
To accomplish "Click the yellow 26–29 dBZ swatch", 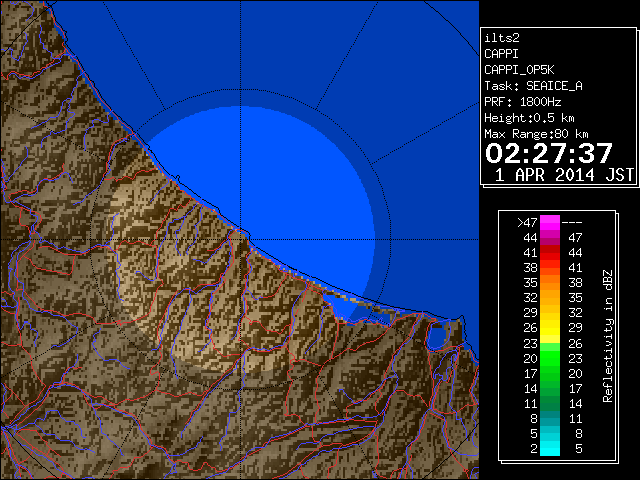I will click(x=550, y=328).
